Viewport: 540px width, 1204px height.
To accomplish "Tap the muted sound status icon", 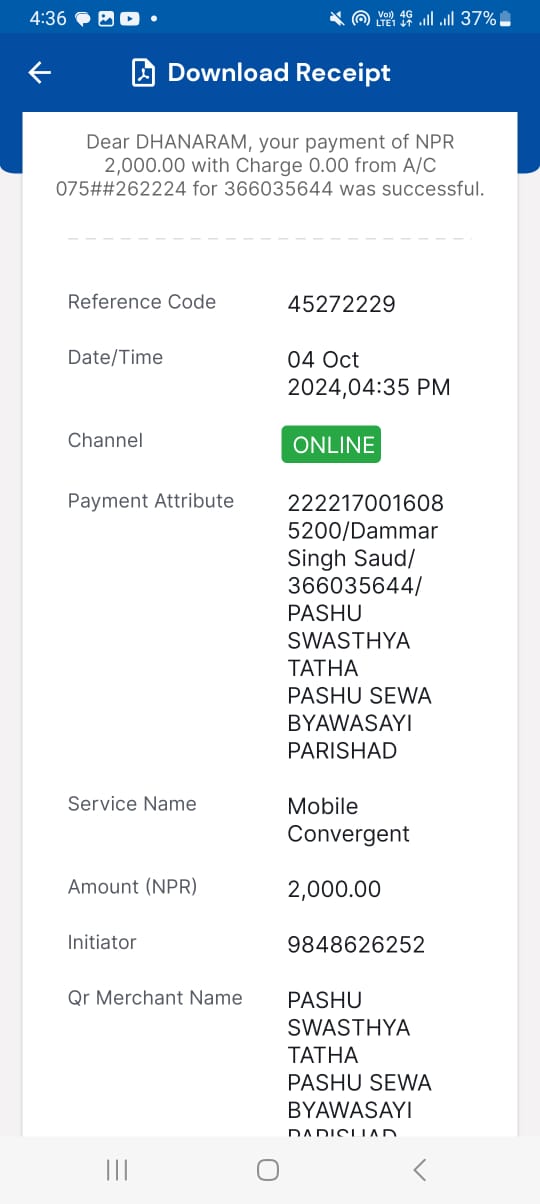I will click(x=336, y=18).
